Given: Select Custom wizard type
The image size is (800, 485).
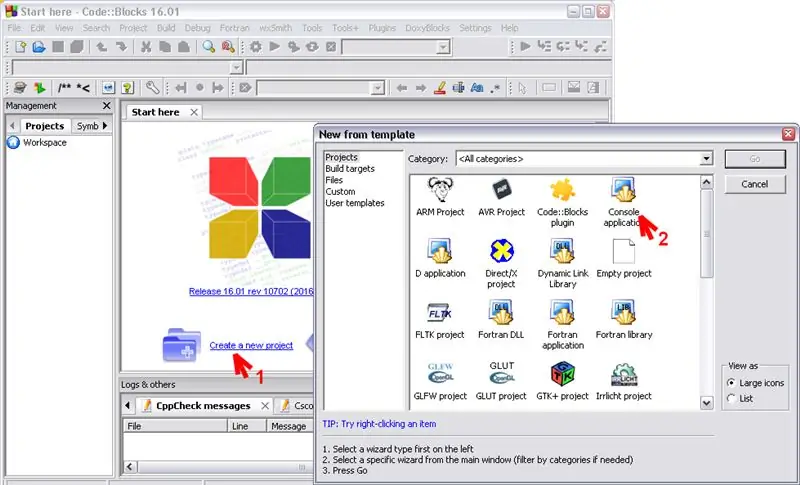Looking at the screenshot, I should (340, 192).
